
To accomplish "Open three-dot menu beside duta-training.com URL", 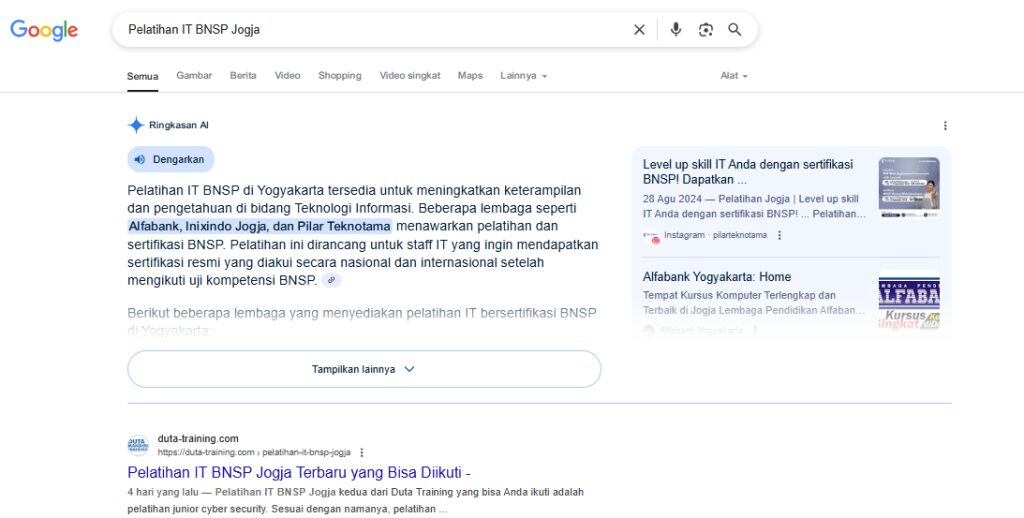I will [x=362, y=452].
